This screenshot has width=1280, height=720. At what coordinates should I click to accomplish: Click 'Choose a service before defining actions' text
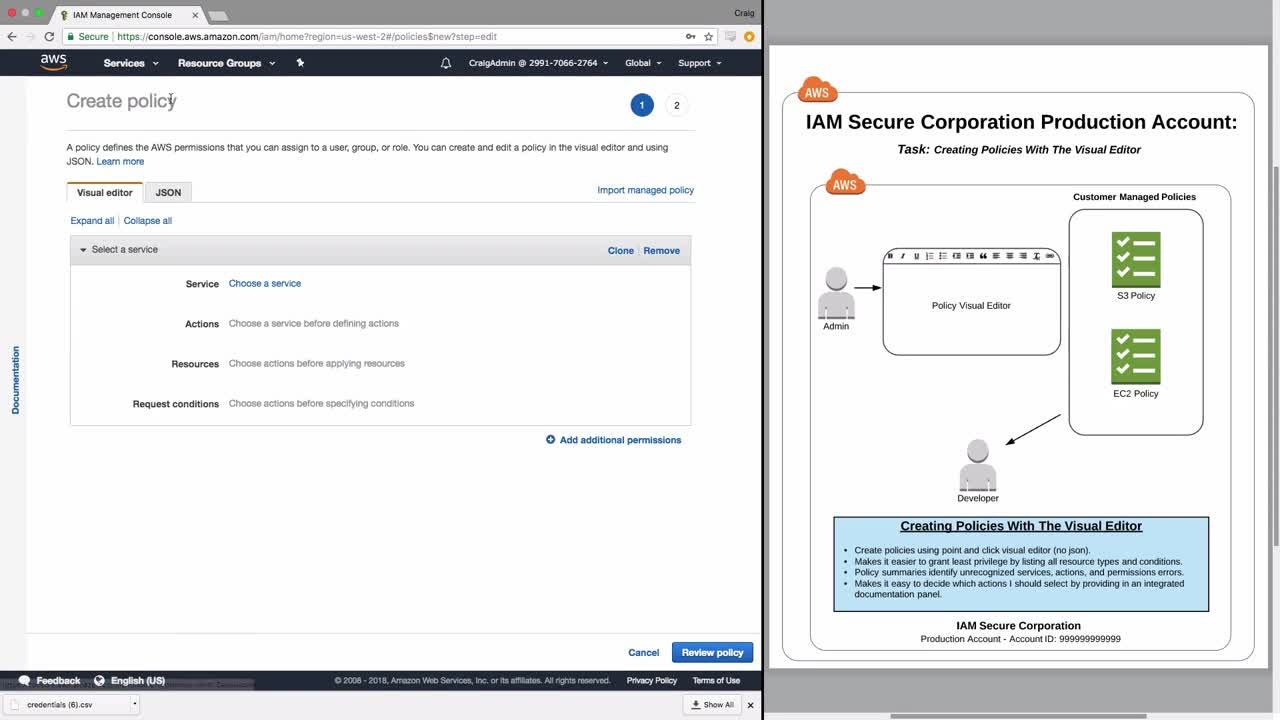coord(314,324)
